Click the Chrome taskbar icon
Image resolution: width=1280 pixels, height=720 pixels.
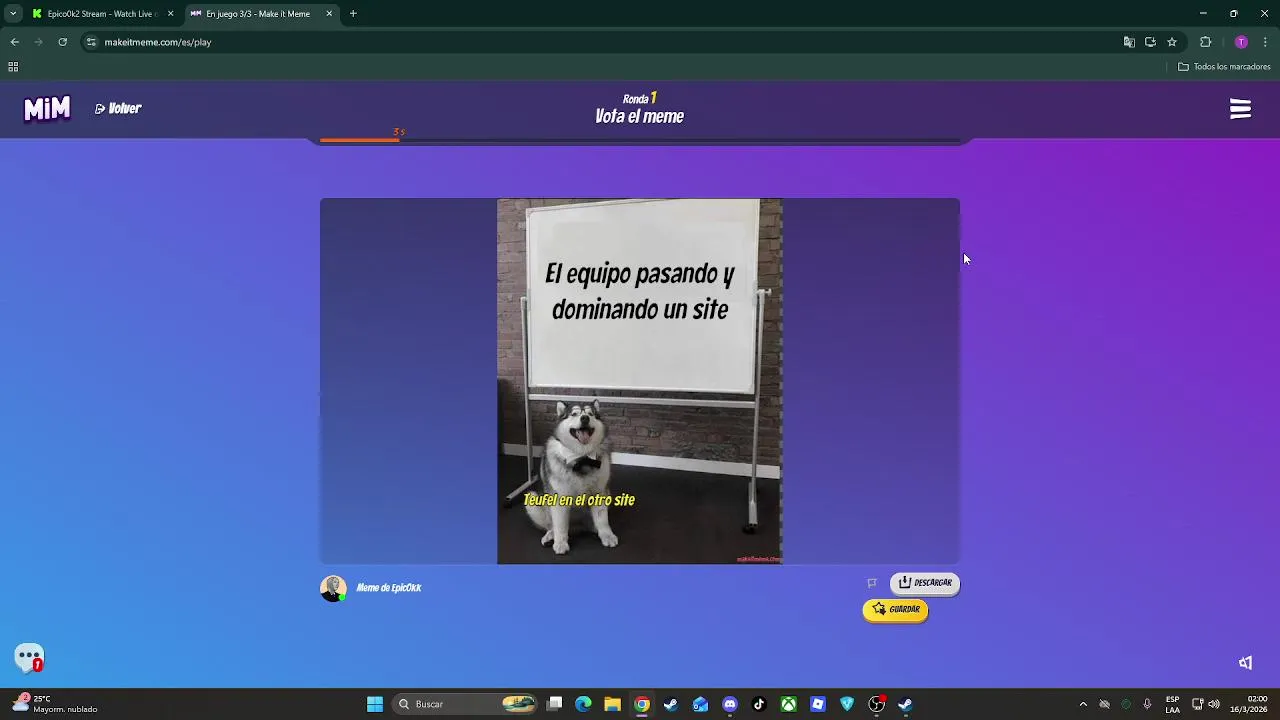[642, 704]
